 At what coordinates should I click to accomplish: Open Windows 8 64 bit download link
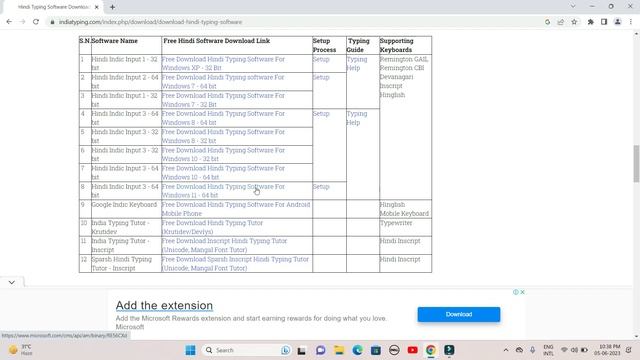(x=223, y=118)
